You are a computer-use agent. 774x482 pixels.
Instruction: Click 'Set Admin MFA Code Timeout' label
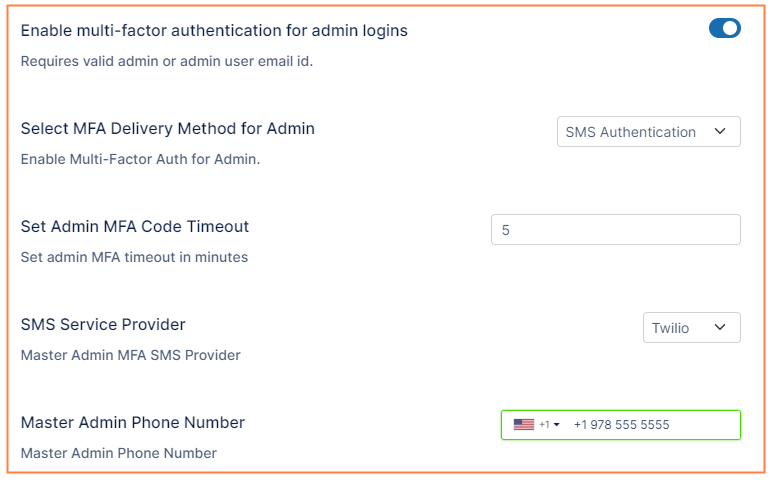coord(135,226)
